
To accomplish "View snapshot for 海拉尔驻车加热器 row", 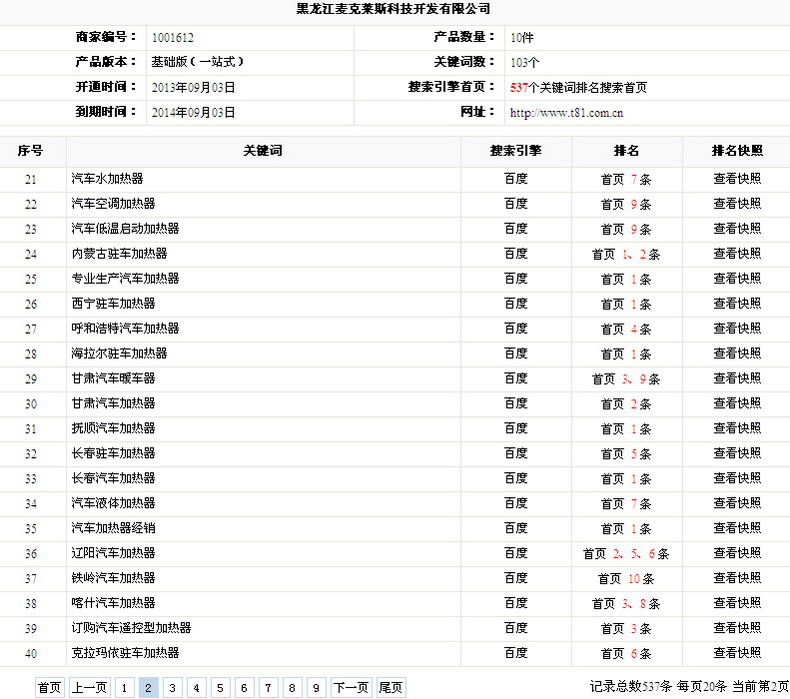I will coord(737,353).
